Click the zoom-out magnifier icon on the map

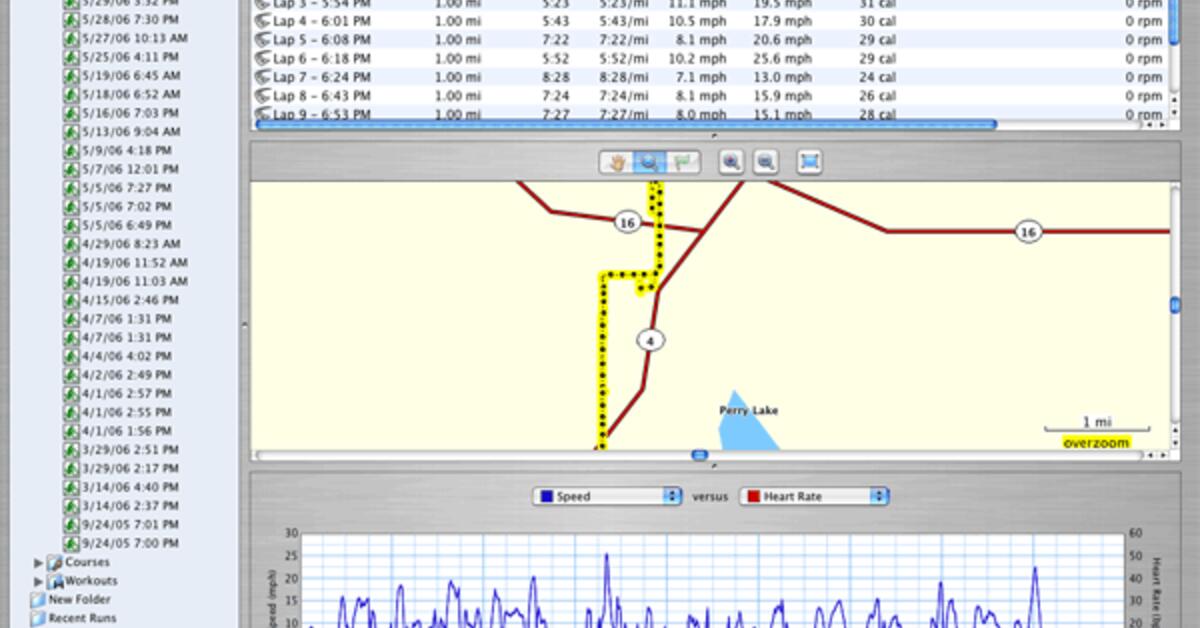[765, 162]
